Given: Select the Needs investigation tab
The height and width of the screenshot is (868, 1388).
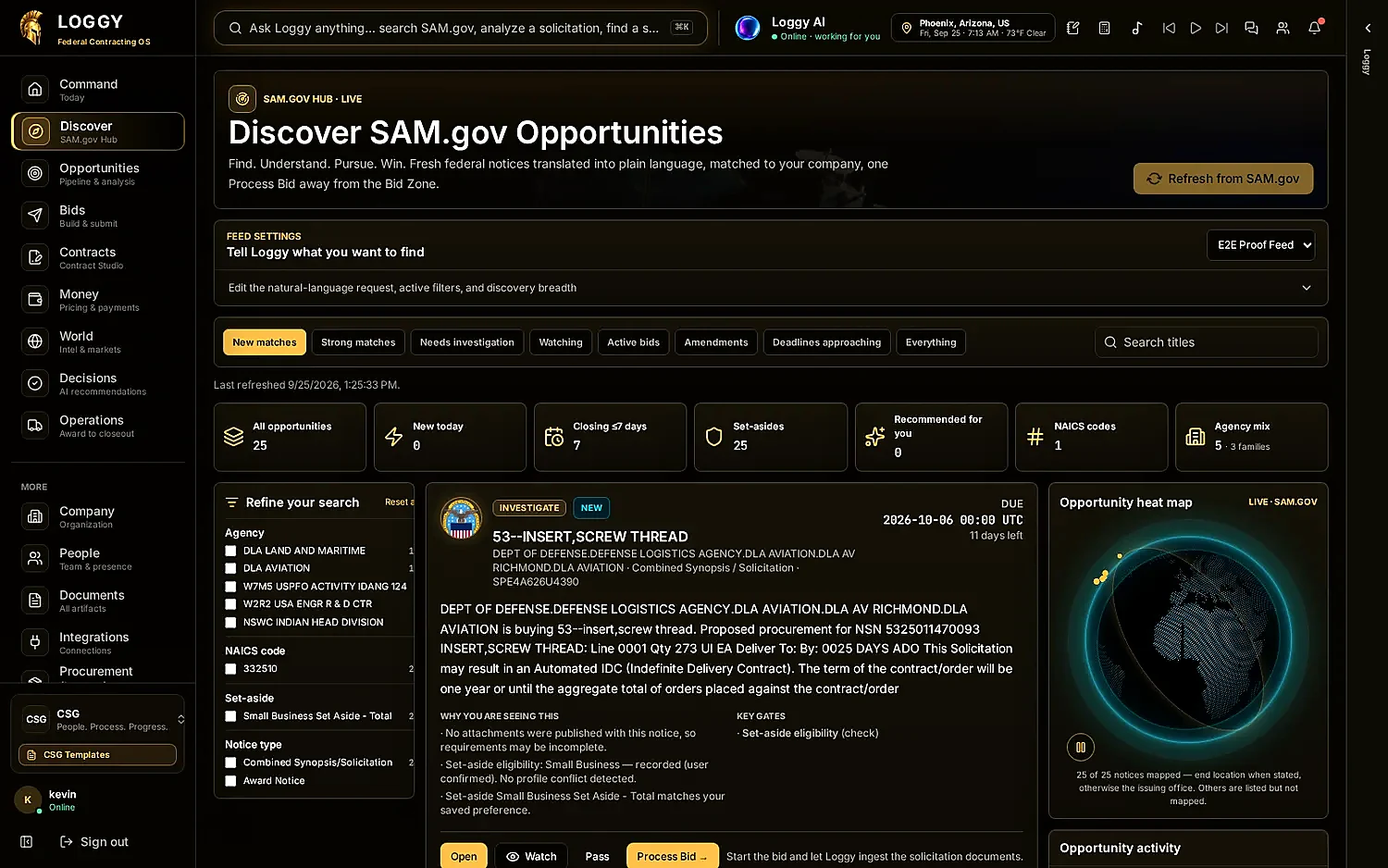Looking at the screenshot, I should [x=467, y=342].
